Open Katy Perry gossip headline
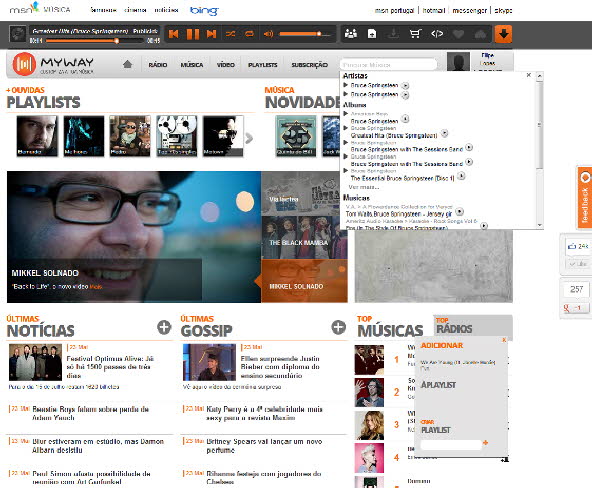592x488 pixels. coord(264,414)
